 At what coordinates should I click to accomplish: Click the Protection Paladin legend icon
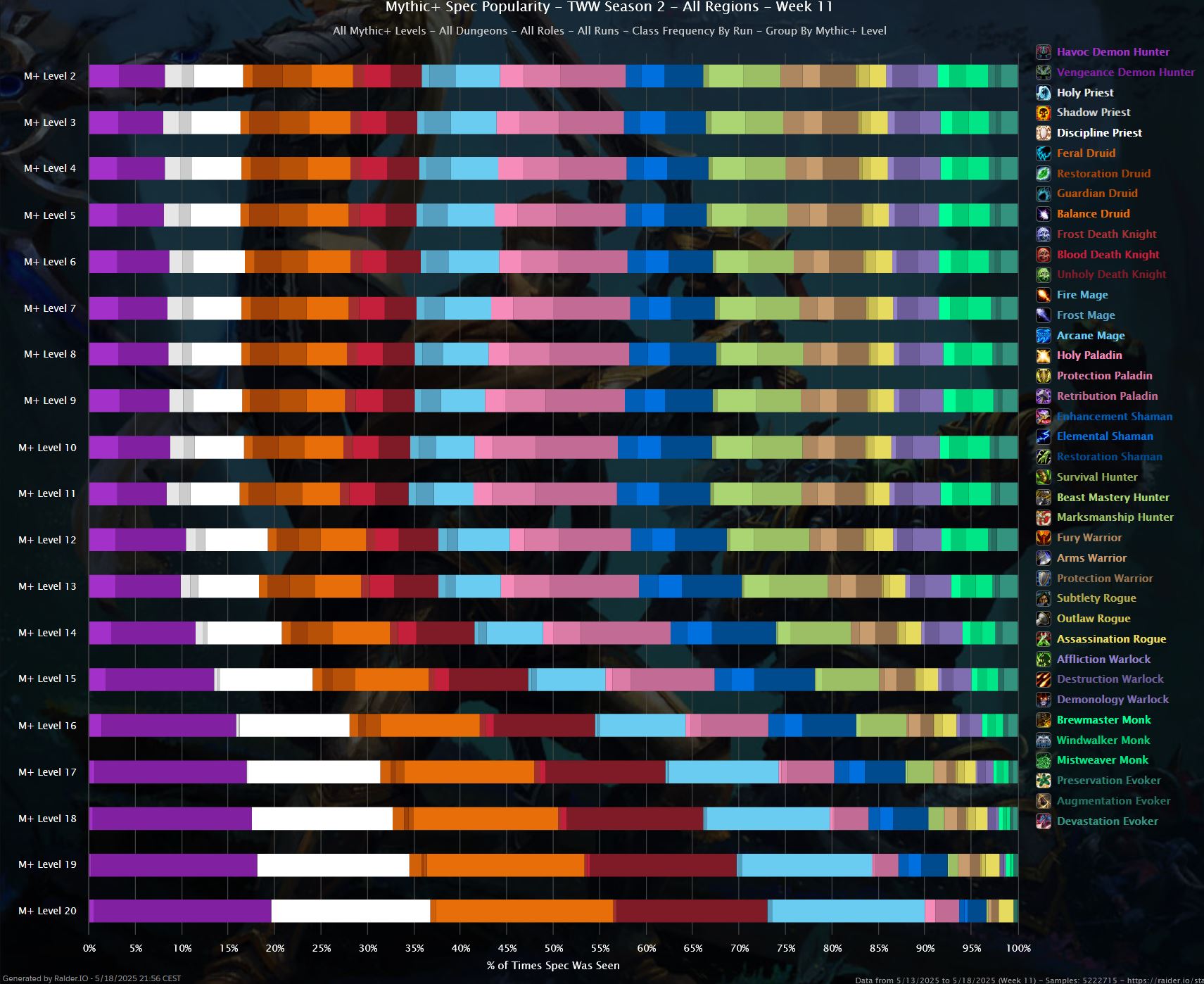point(1044,376)
